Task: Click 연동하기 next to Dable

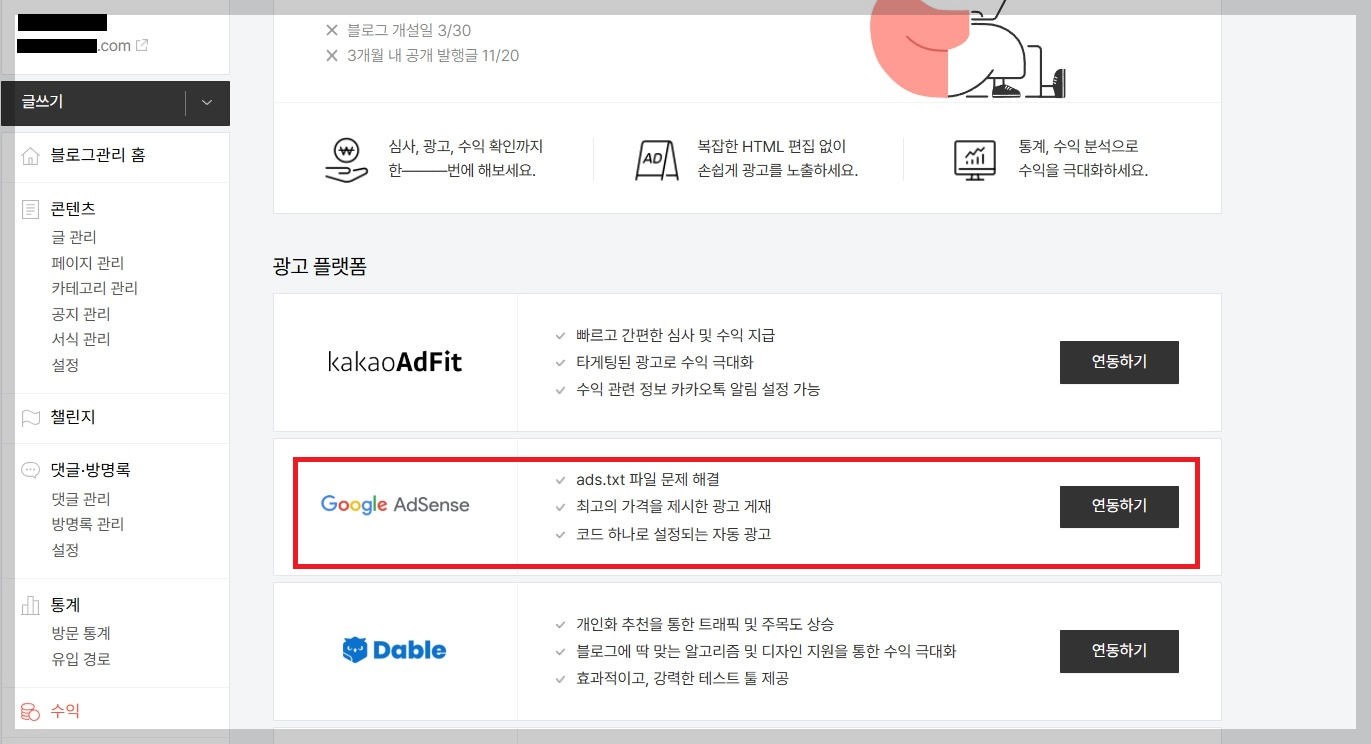Action: pos(1118,651)
